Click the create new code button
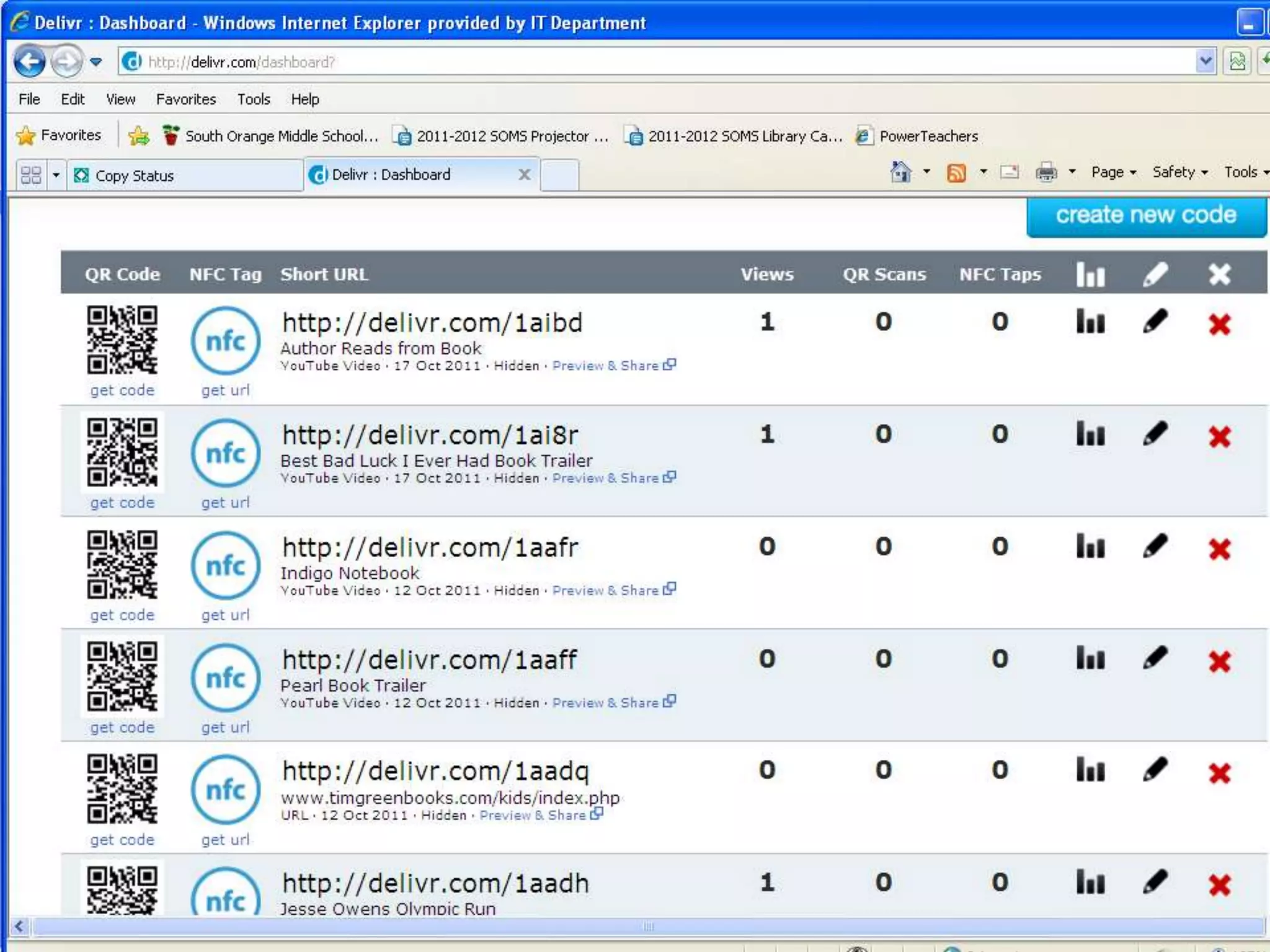 1145,215
